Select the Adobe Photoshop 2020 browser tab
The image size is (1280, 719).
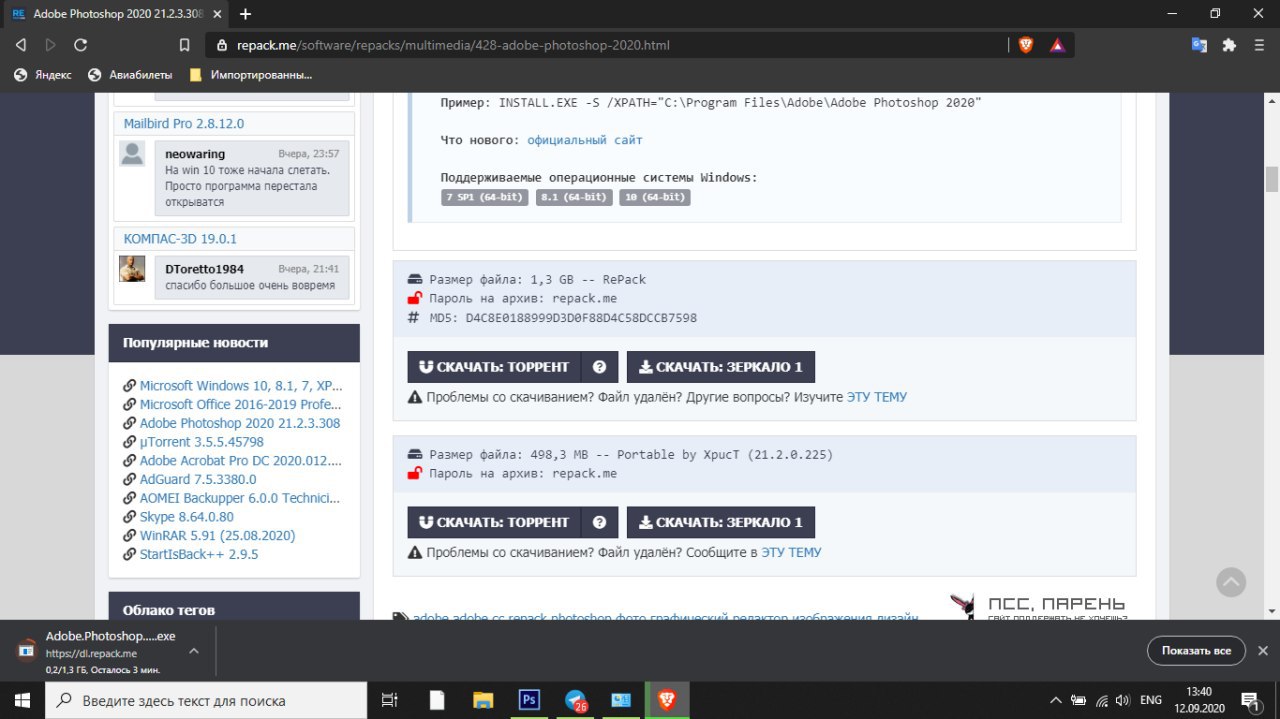pyautogui.click(x=116, y=14)
